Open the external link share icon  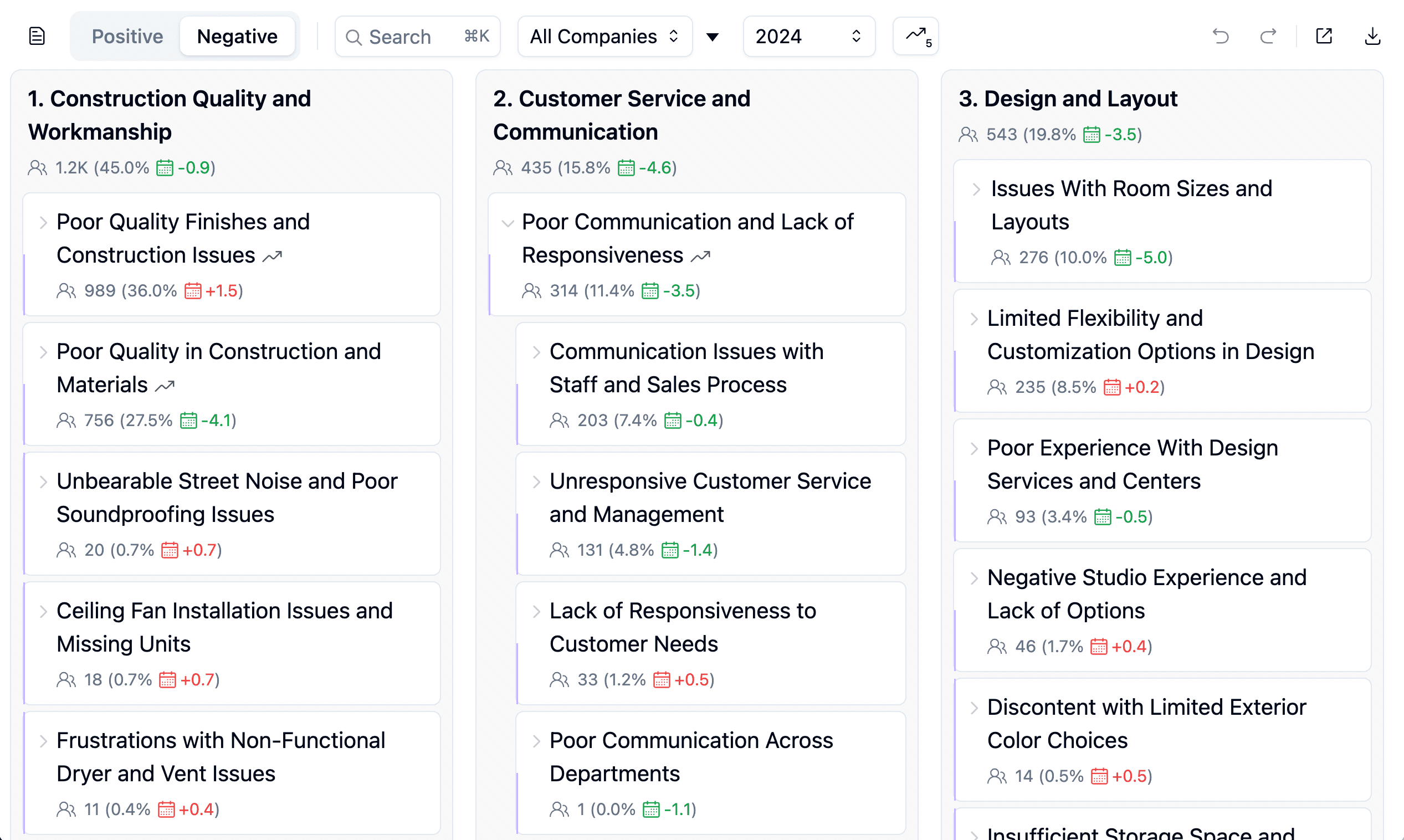(x=1324, y=36)
